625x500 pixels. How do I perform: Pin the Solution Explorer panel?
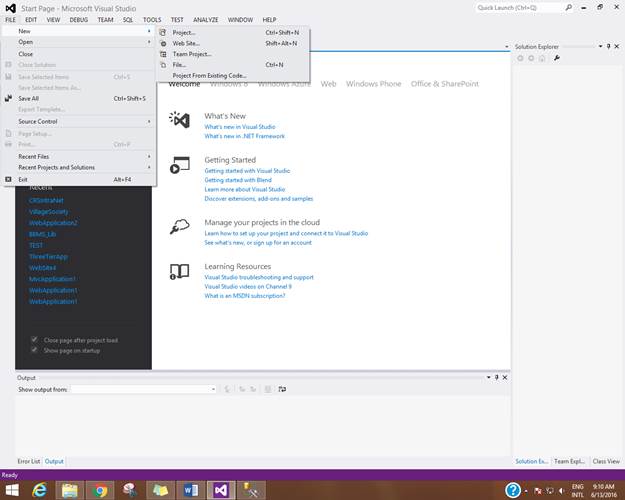[608, 46]
